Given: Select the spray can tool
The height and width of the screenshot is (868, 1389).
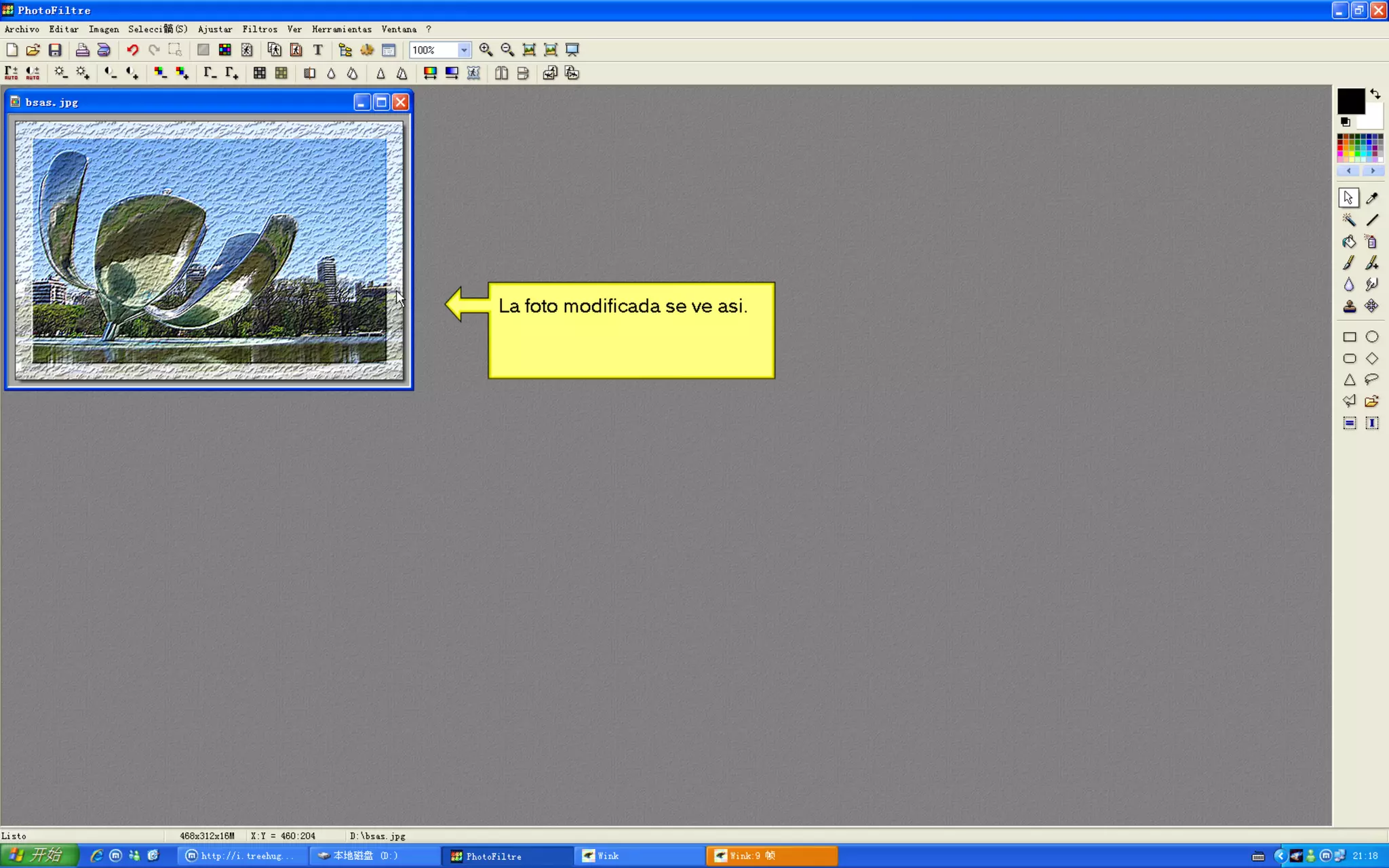Looking at the screenshot, I should click(x=1371, y=241).
